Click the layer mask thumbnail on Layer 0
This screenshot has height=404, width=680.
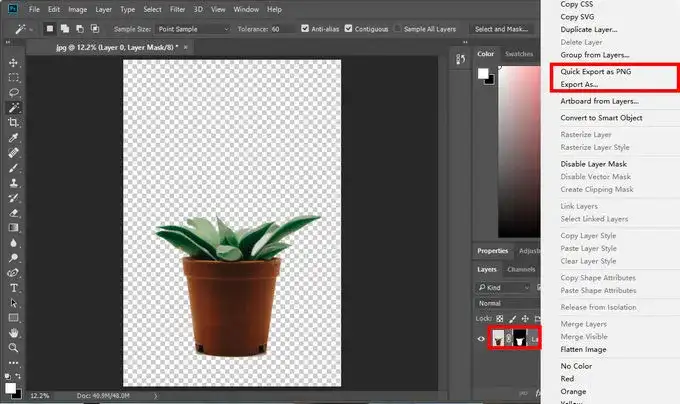pos(522,340)
